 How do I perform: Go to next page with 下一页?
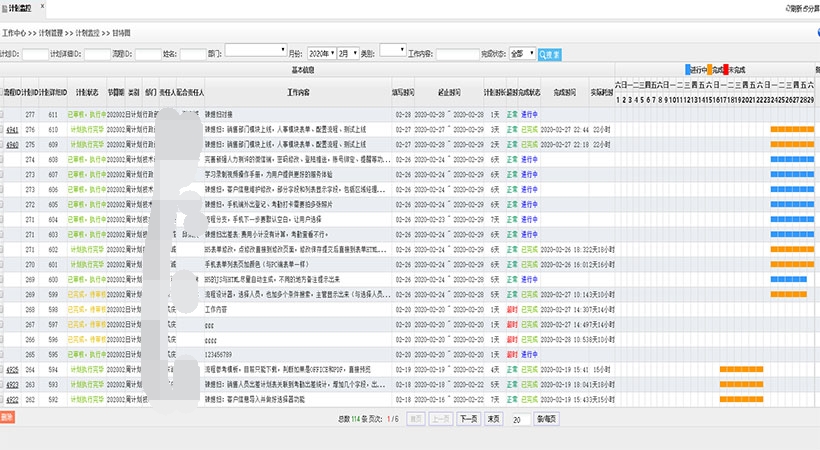469,419
